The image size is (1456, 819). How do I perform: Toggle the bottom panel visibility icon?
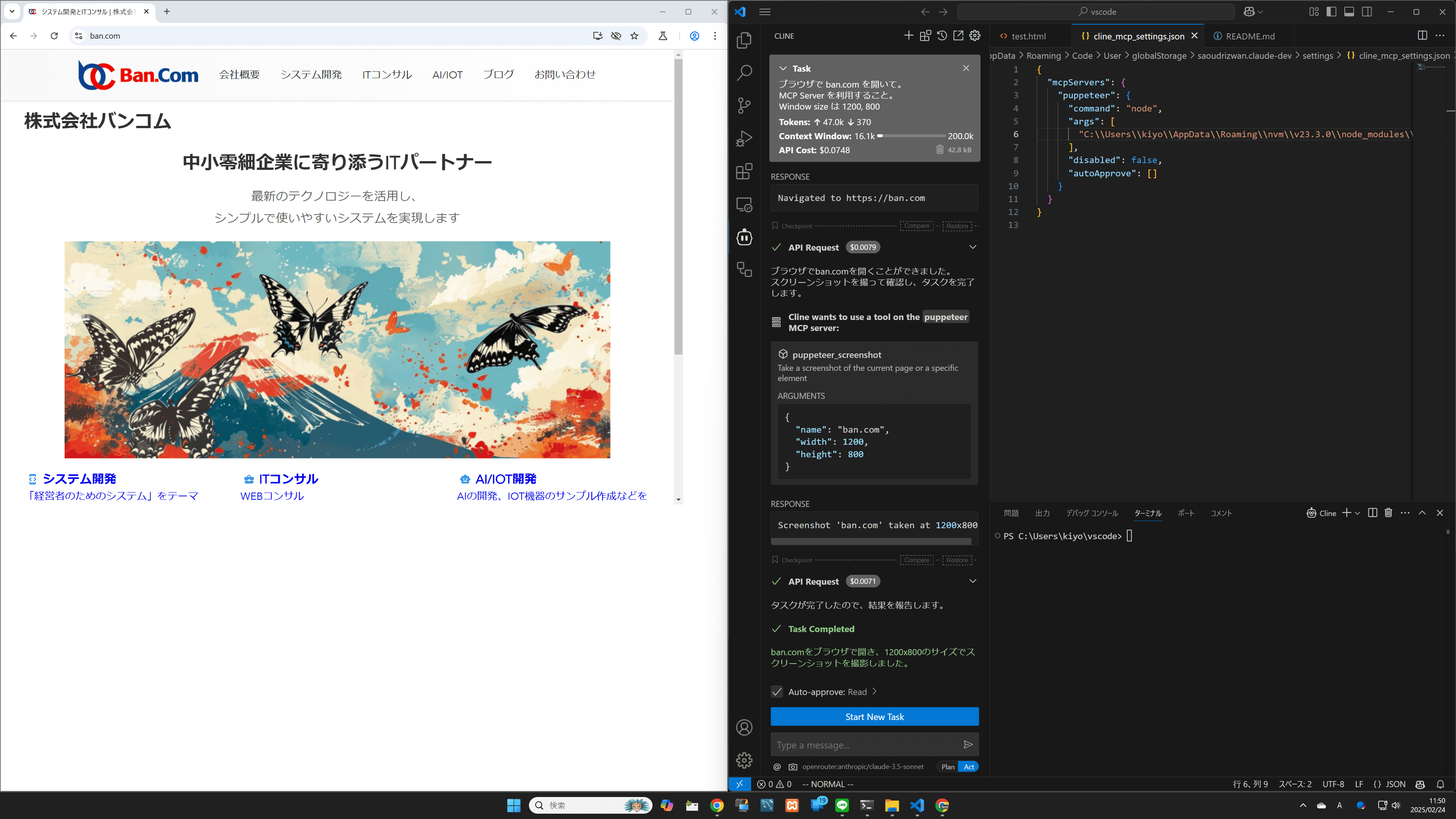pyautogui.click(x=1350, y=11)
